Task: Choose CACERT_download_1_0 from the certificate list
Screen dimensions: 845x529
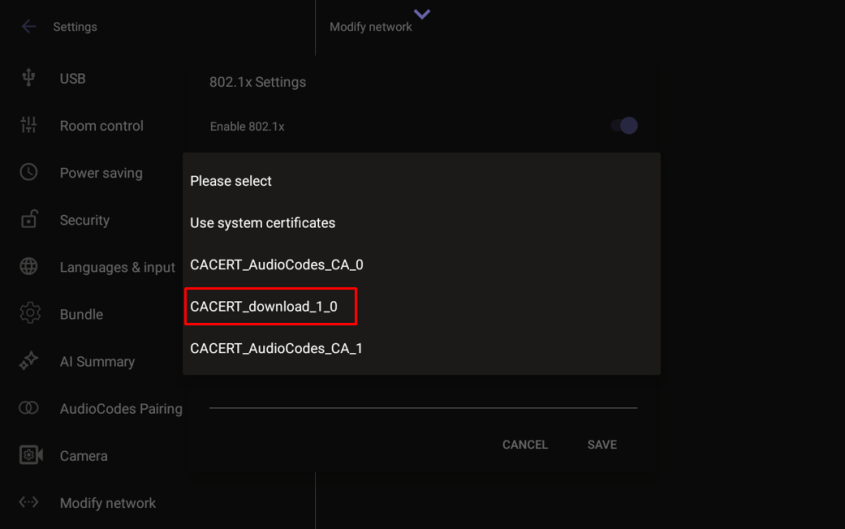Action: (265, 307)
